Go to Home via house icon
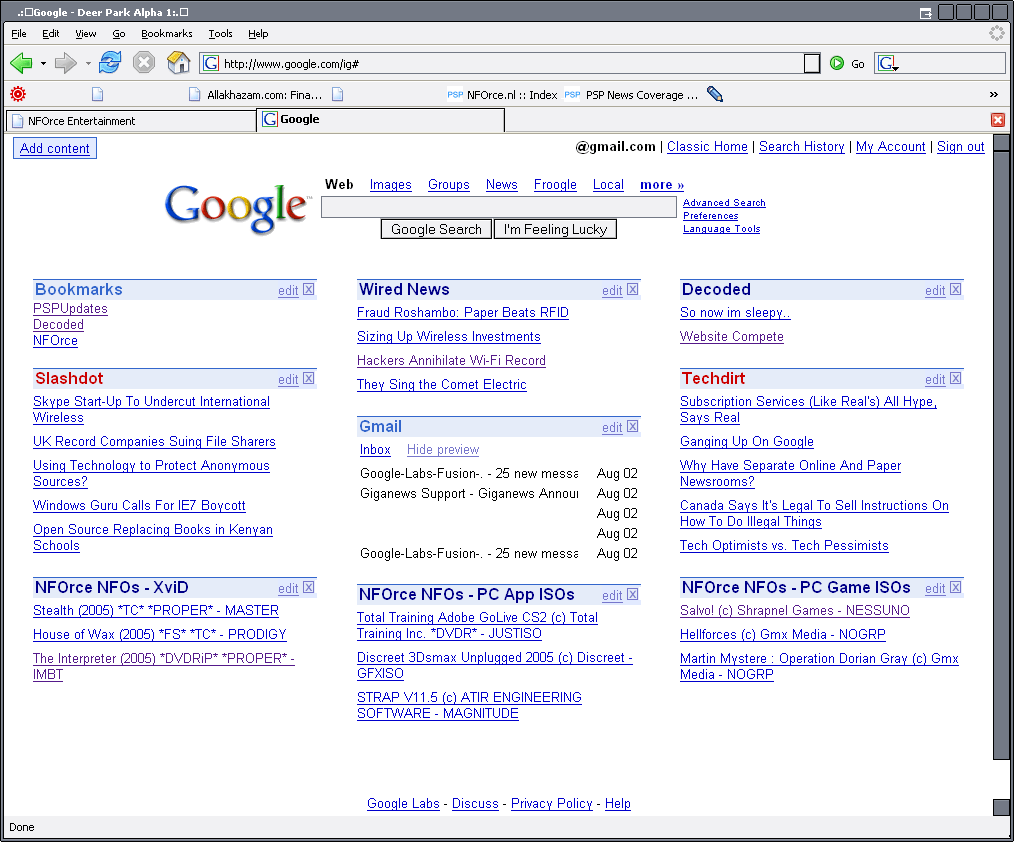 pyautogui.click(x=179, y=63)
